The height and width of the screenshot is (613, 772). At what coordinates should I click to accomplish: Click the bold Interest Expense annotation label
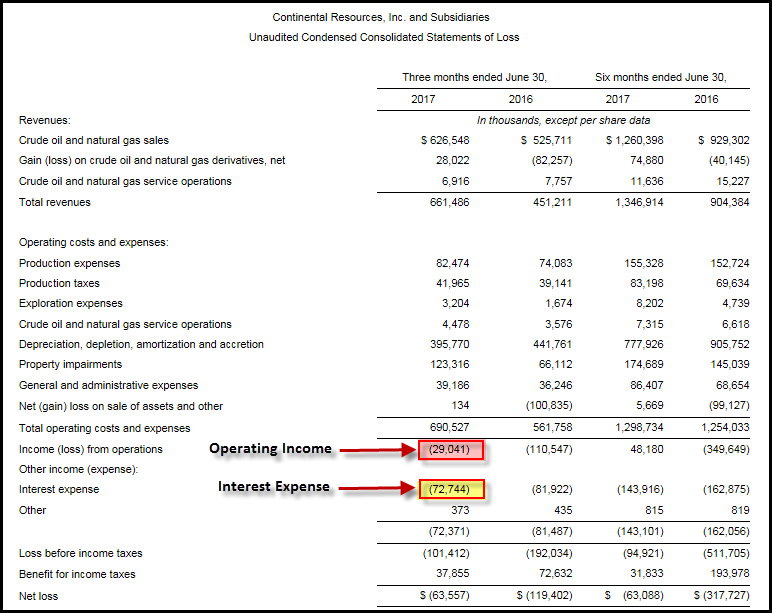274,487
